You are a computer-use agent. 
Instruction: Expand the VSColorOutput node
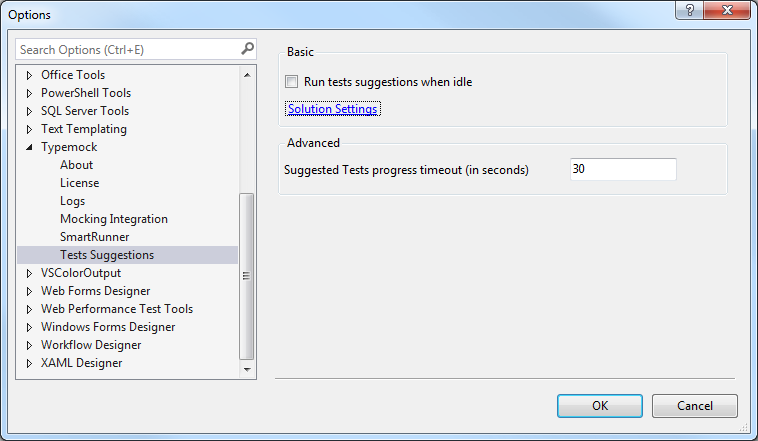click(29, 273)
